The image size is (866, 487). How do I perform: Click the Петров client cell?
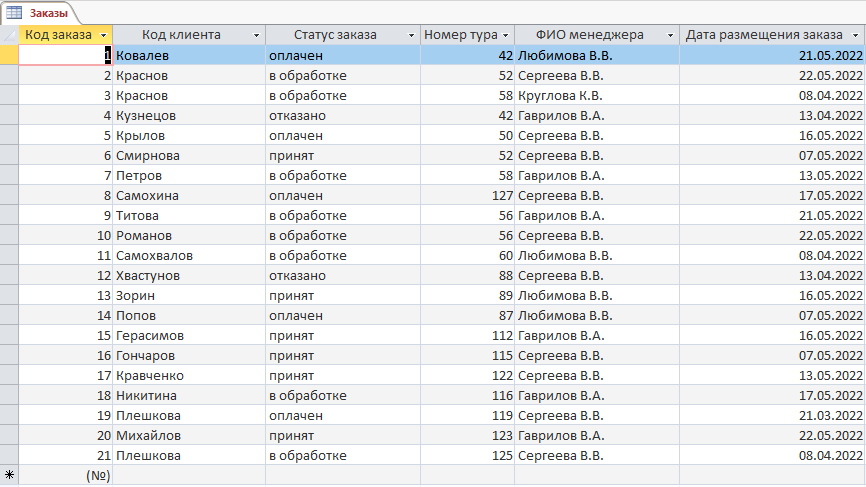[189, 176]
